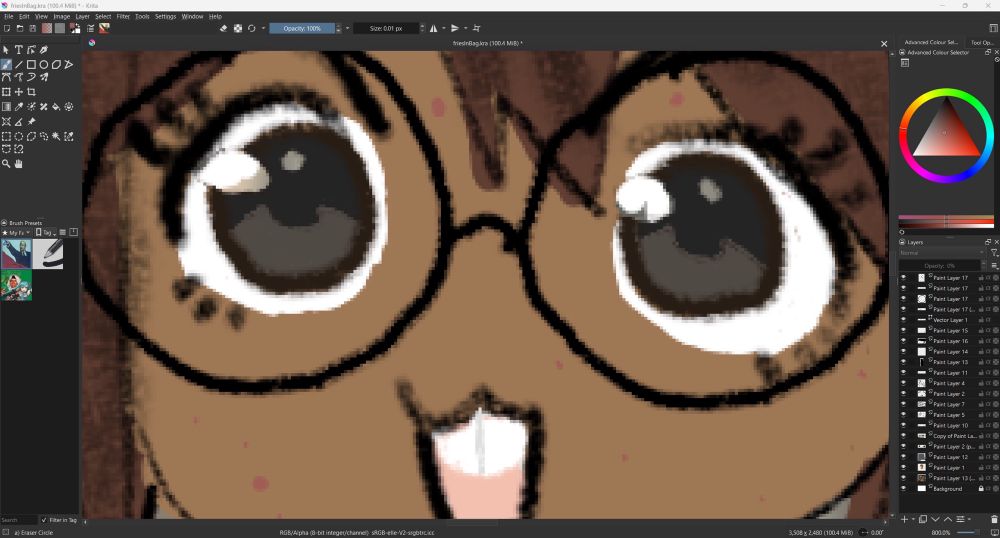Select the Measure tool
This screenshot has height=538, width=1000.
coord(18,122)
